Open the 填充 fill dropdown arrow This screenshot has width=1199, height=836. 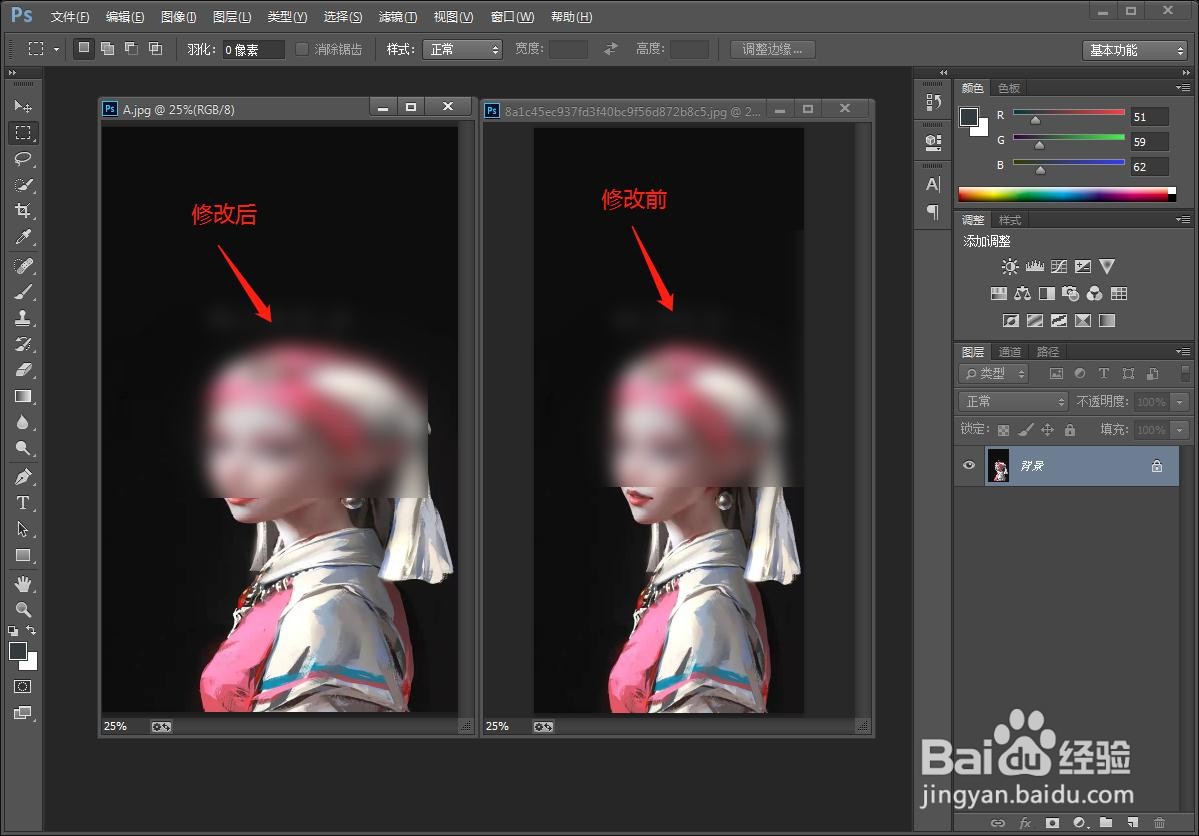pyautogui.click(x=1179, y=430)
